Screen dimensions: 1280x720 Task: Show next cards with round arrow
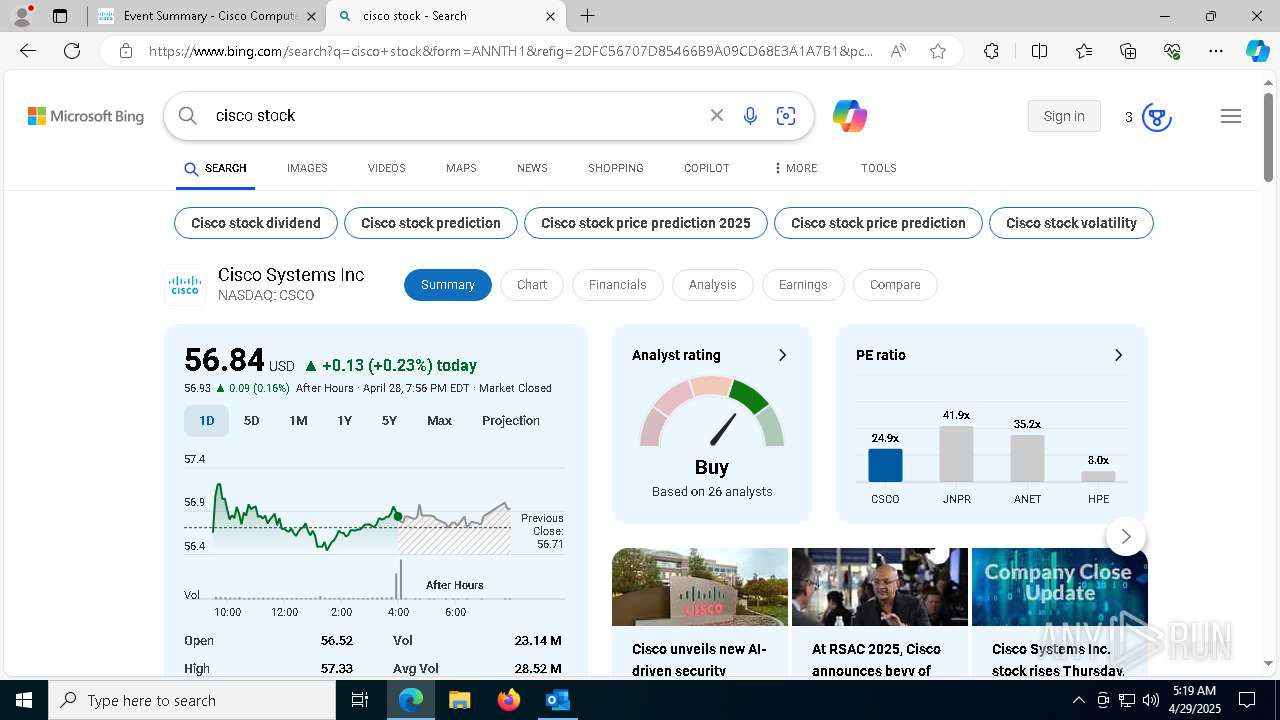(x=1126, y=536)
